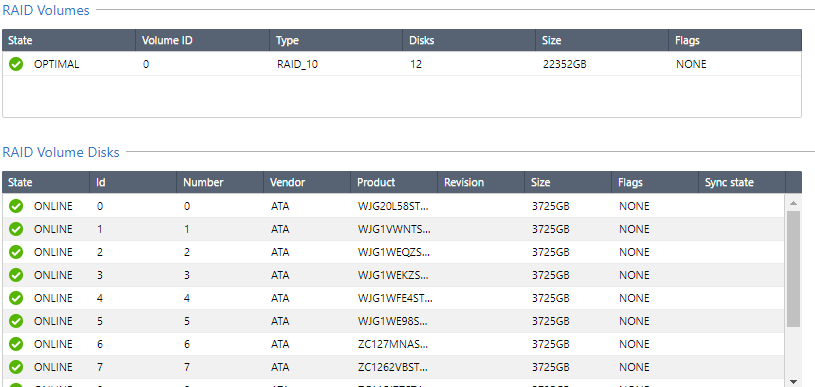Viewport: 815px width, 387px height.
Task: Select the WJG1WFE4ST disk row
Action: point(393,298)
